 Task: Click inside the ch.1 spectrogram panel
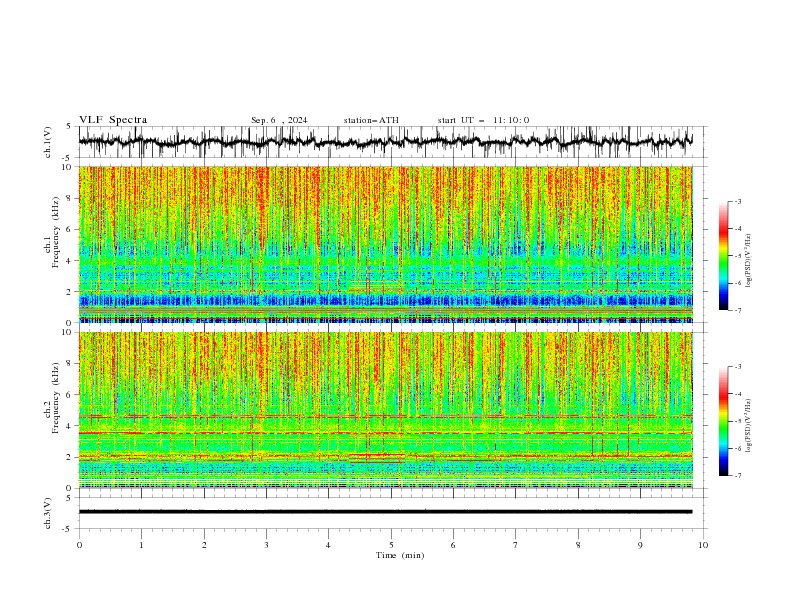pyautogui.click(x=385, y=244)
